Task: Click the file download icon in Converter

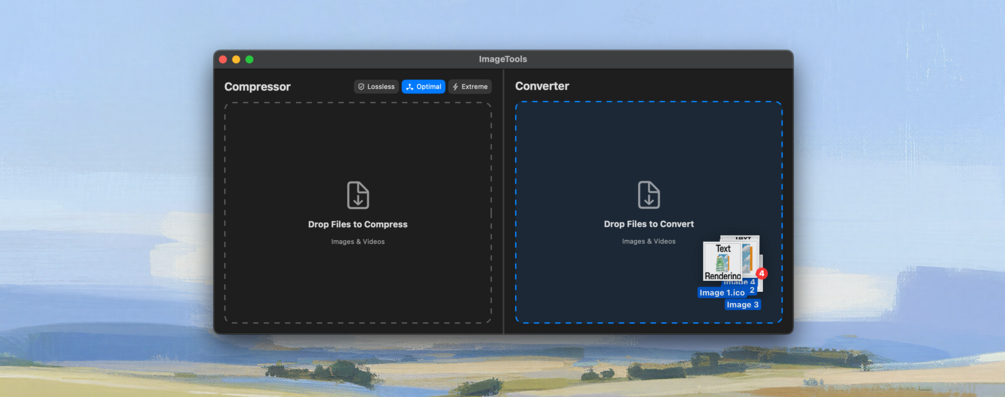Action: [649, 195]
